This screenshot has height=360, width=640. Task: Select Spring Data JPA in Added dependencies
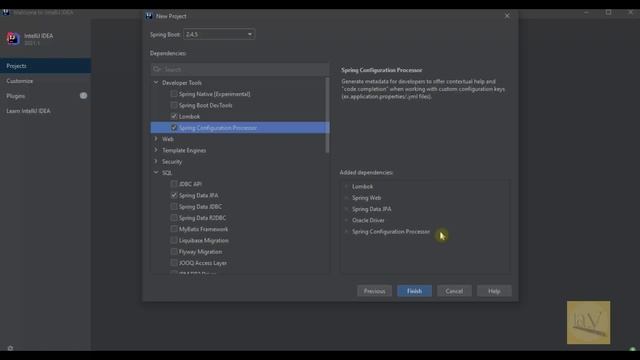(x=371, y=209)
